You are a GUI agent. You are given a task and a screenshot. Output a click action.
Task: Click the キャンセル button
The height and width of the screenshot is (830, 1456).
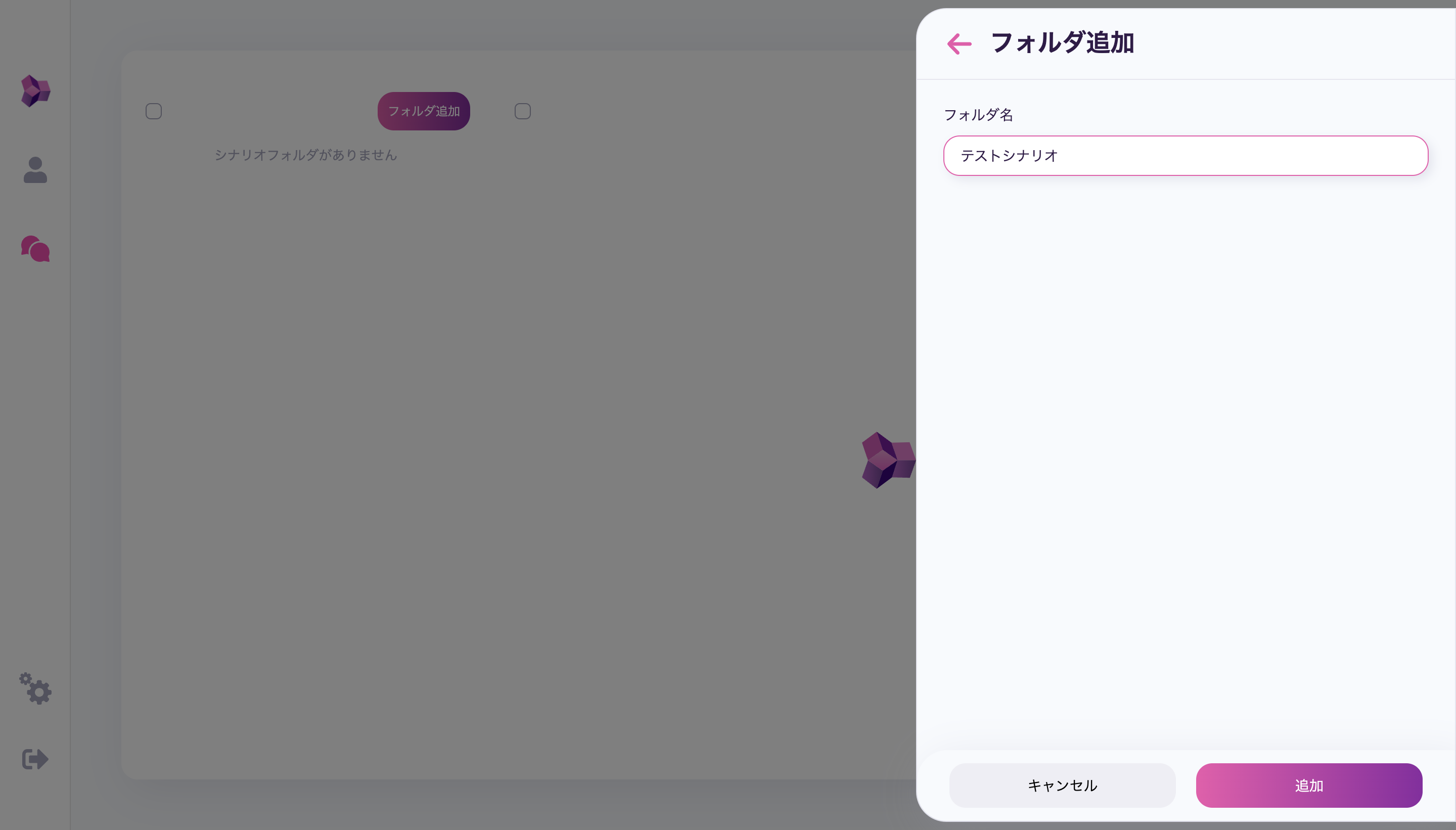point(1062,785)
